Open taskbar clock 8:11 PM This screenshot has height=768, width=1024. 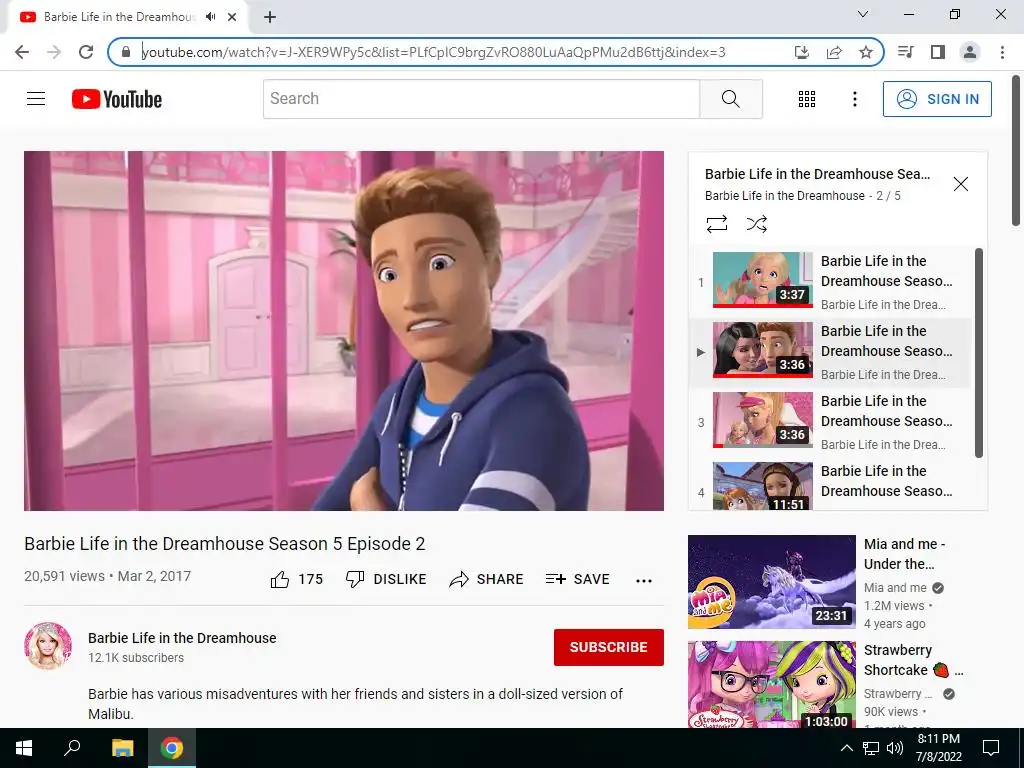(x=938, y=748)
